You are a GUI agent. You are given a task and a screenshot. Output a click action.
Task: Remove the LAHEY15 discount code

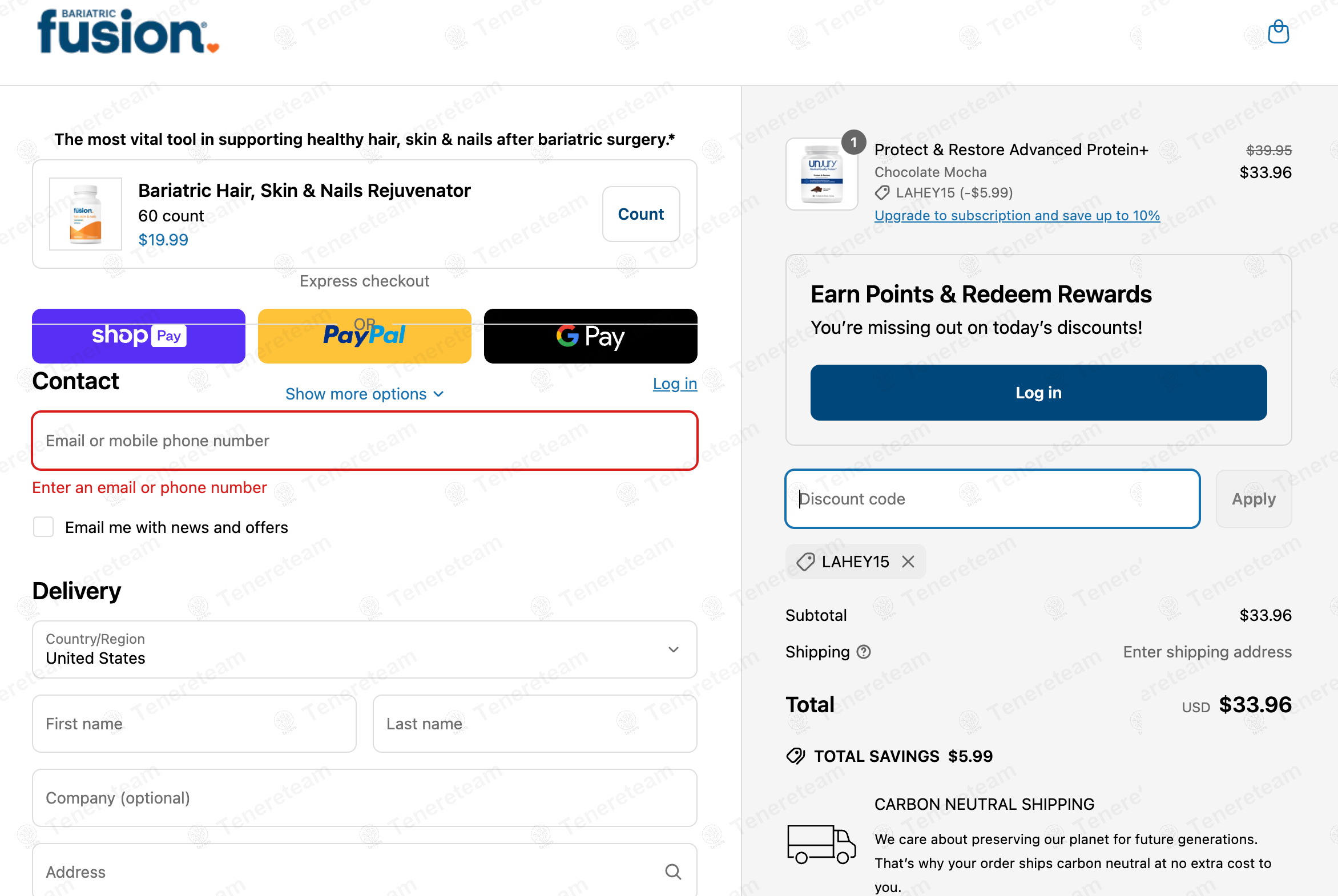pyautogui.click(x=908, y=562)
